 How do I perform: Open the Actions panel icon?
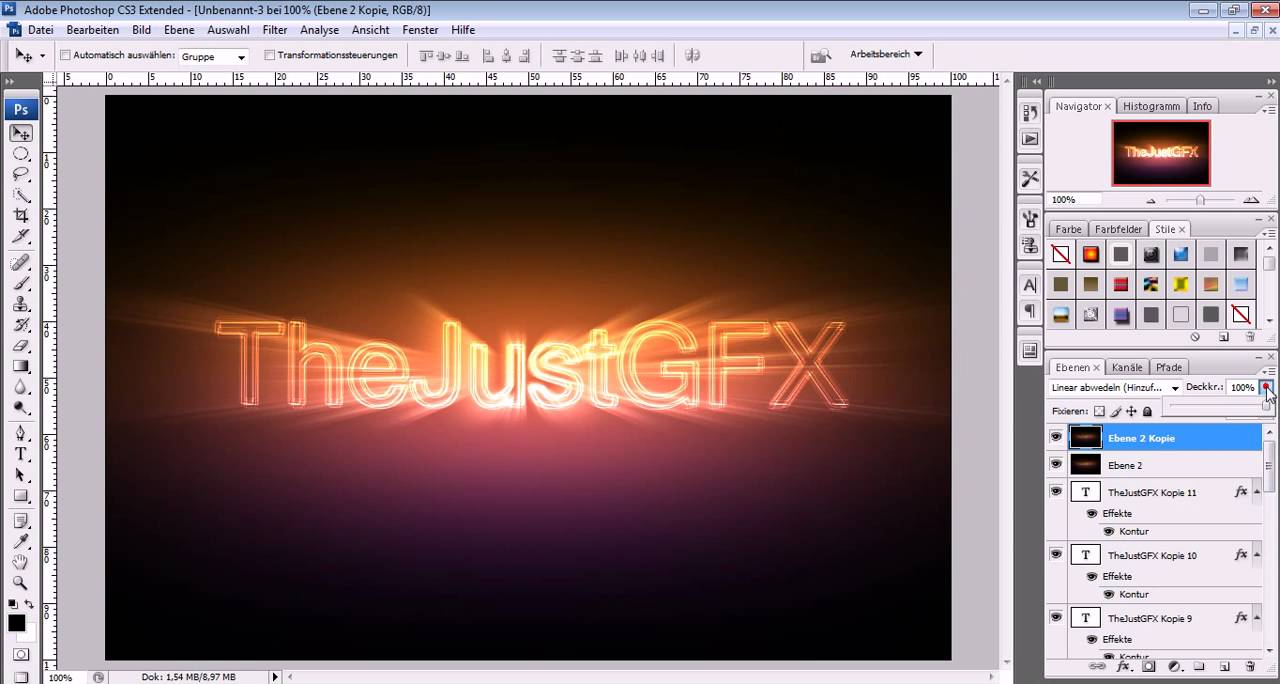pos(1030,139)
